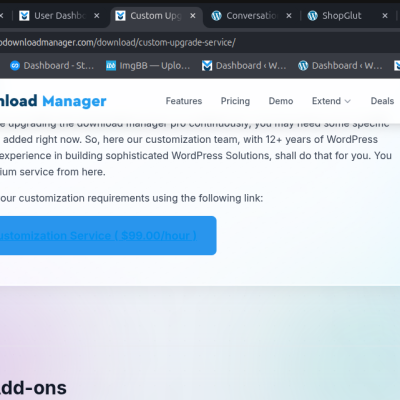Click the ShopGlut tab WordPress icon
The width and height of the screenshot is (400, 400).
pyautogui.click(x=312, y=16)
